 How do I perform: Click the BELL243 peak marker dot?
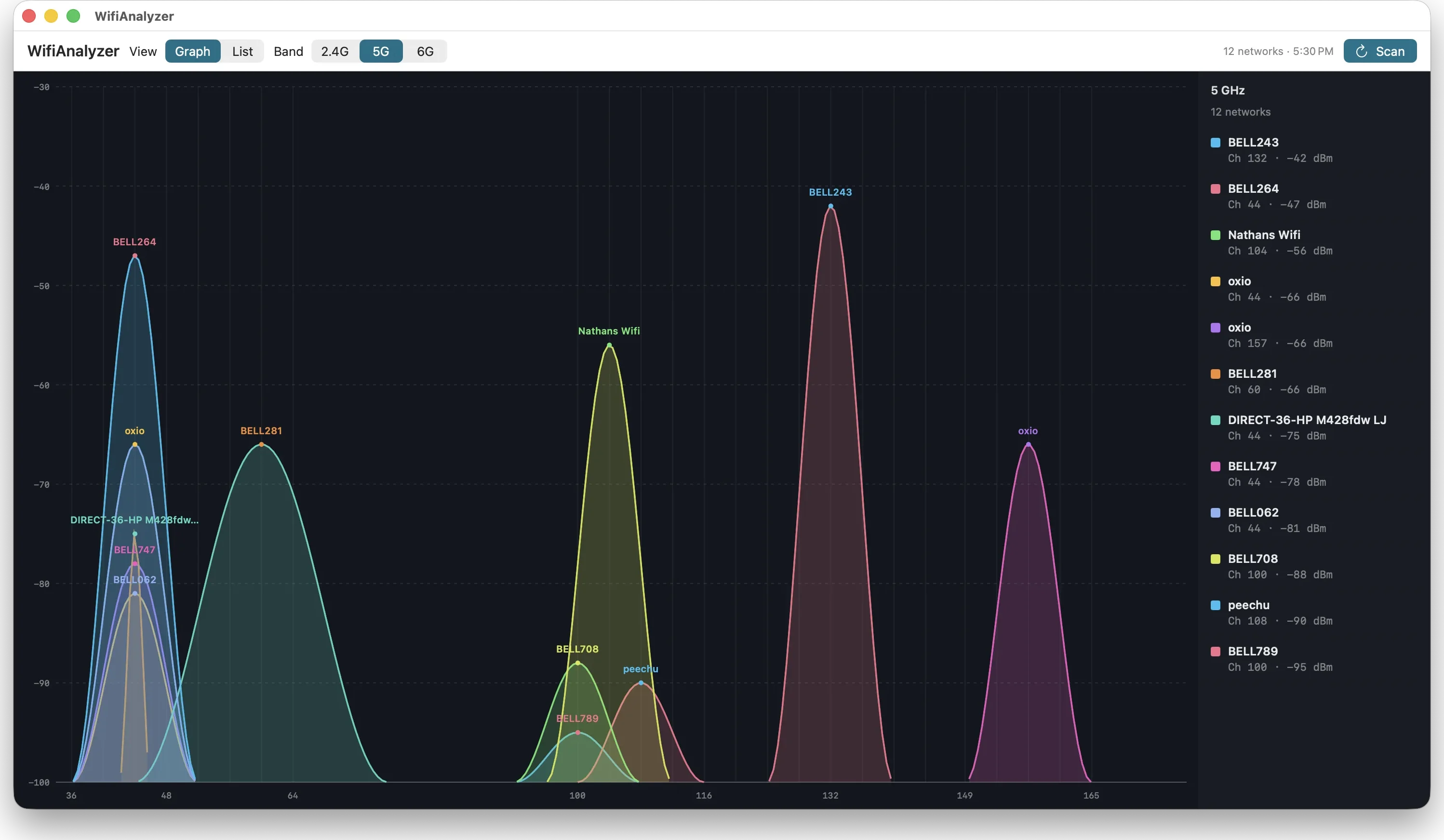[830, 206]
